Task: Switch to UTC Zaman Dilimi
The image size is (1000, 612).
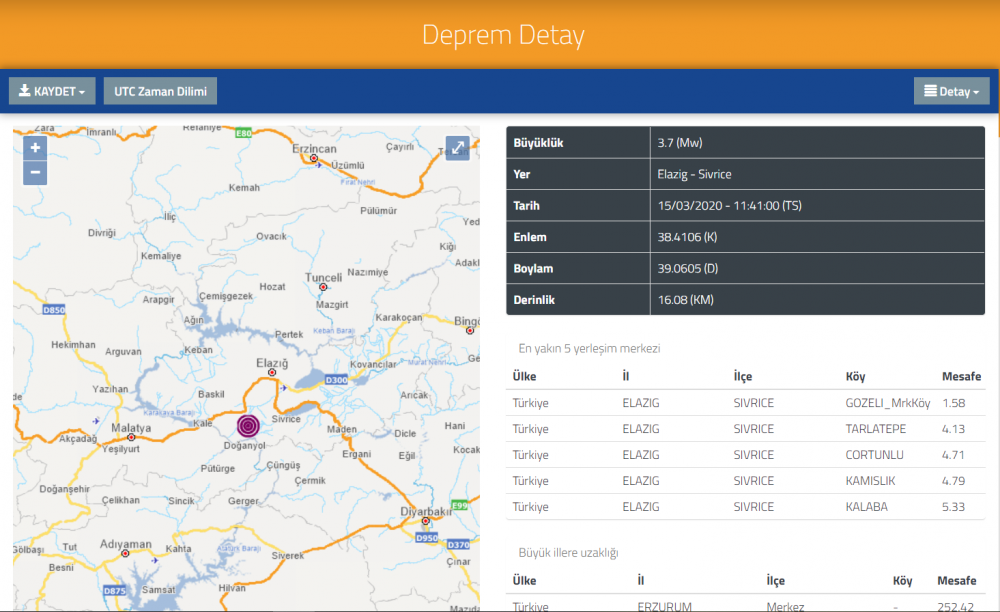Action: 160,91
